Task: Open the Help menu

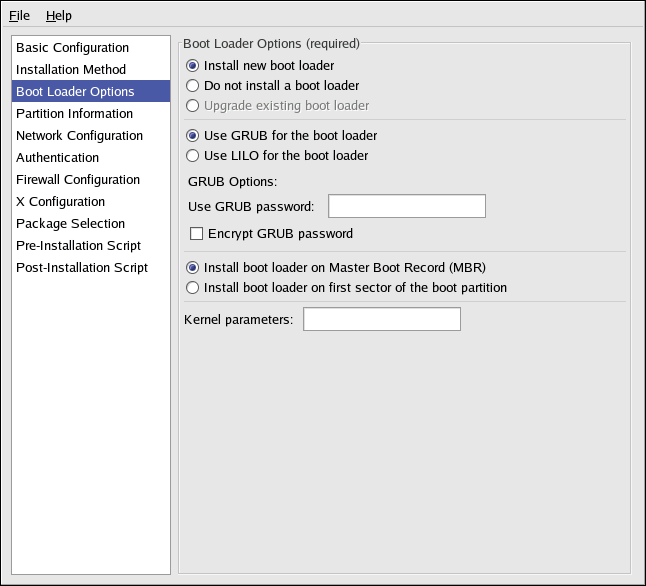Action: (58, 15)
